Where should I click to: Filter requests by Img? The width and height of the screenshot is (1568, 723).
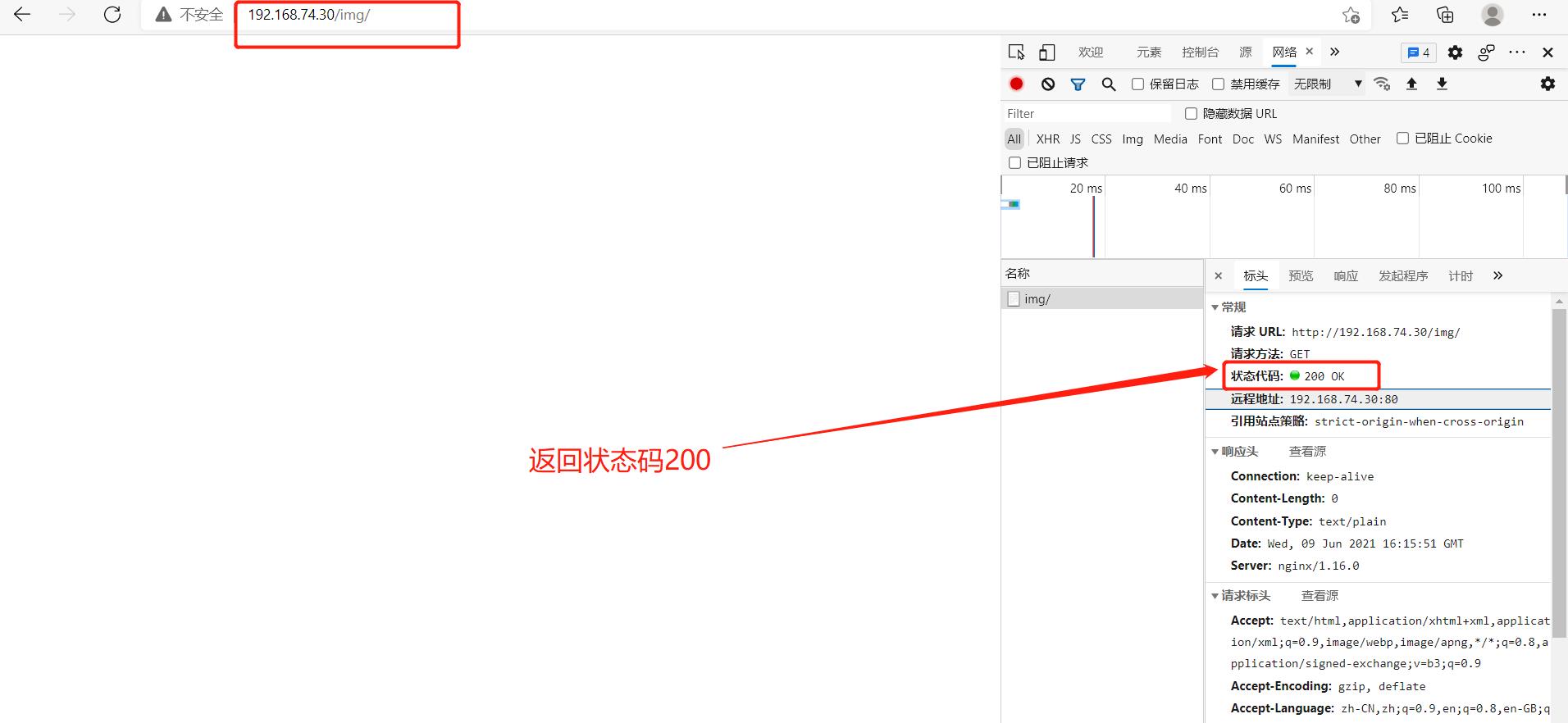coord(1133,139)
